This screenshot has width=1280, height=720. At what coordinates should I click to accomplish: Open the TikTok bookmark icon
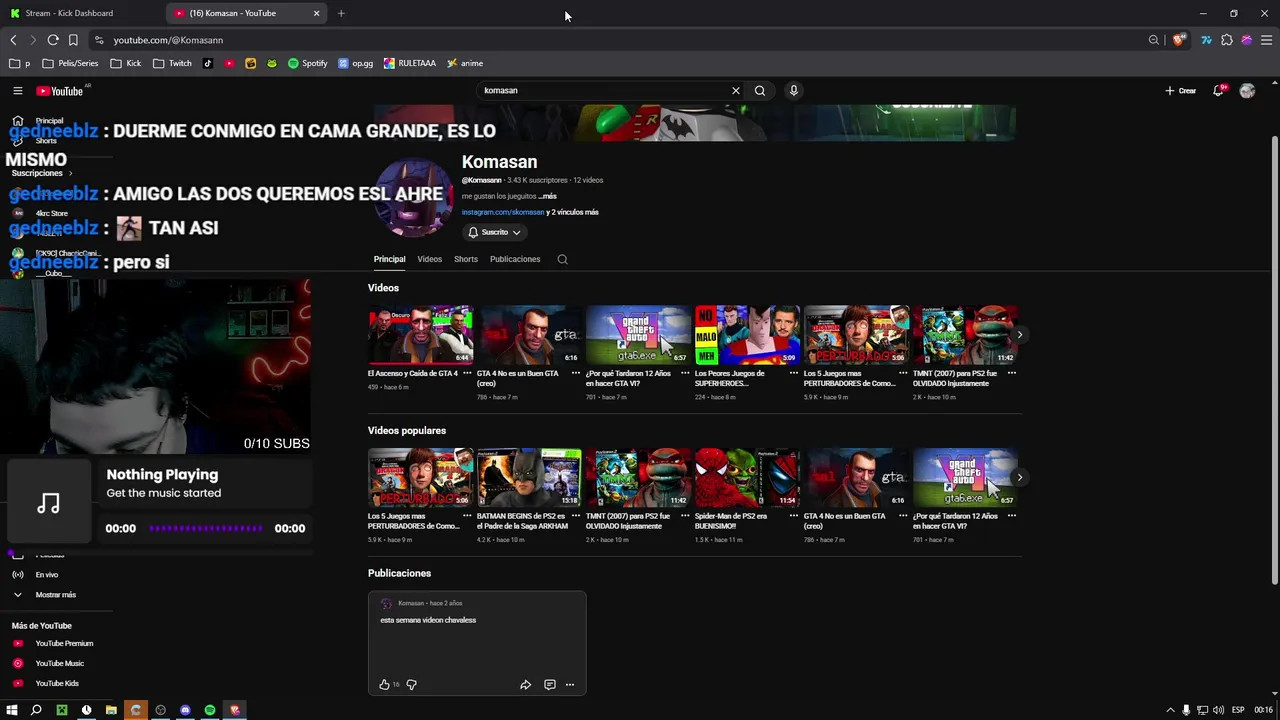pyautogui.click(x=208, y=63)
